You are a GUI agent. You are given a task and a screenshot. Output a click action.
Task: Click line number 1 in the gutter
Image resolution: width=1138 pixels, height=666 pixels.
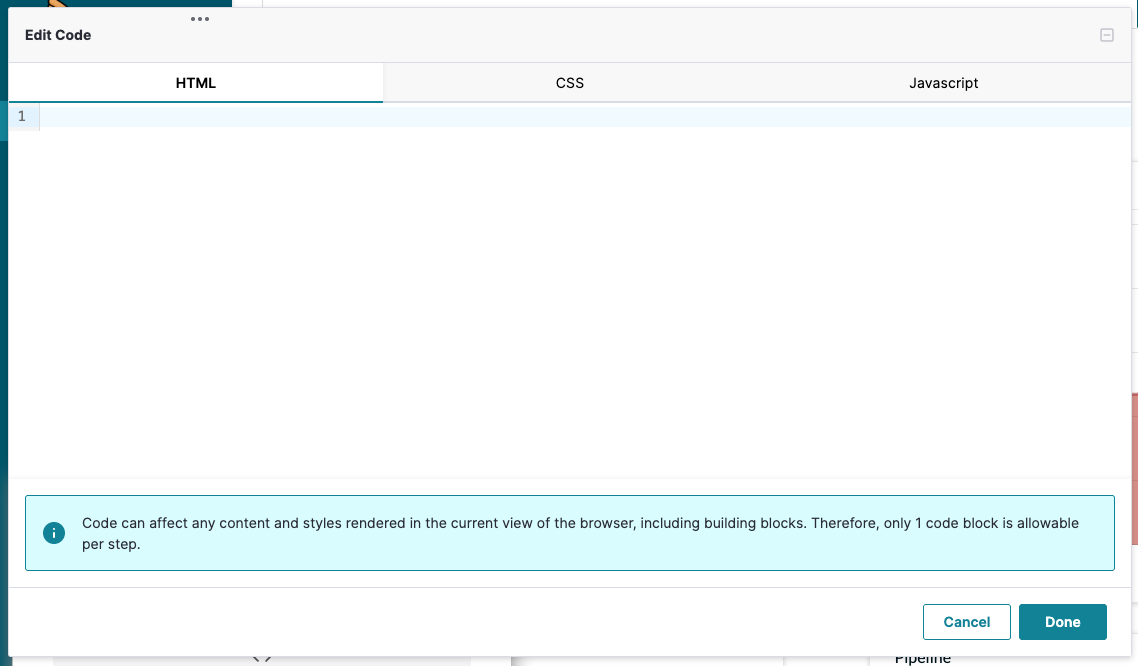pos(22,116)
